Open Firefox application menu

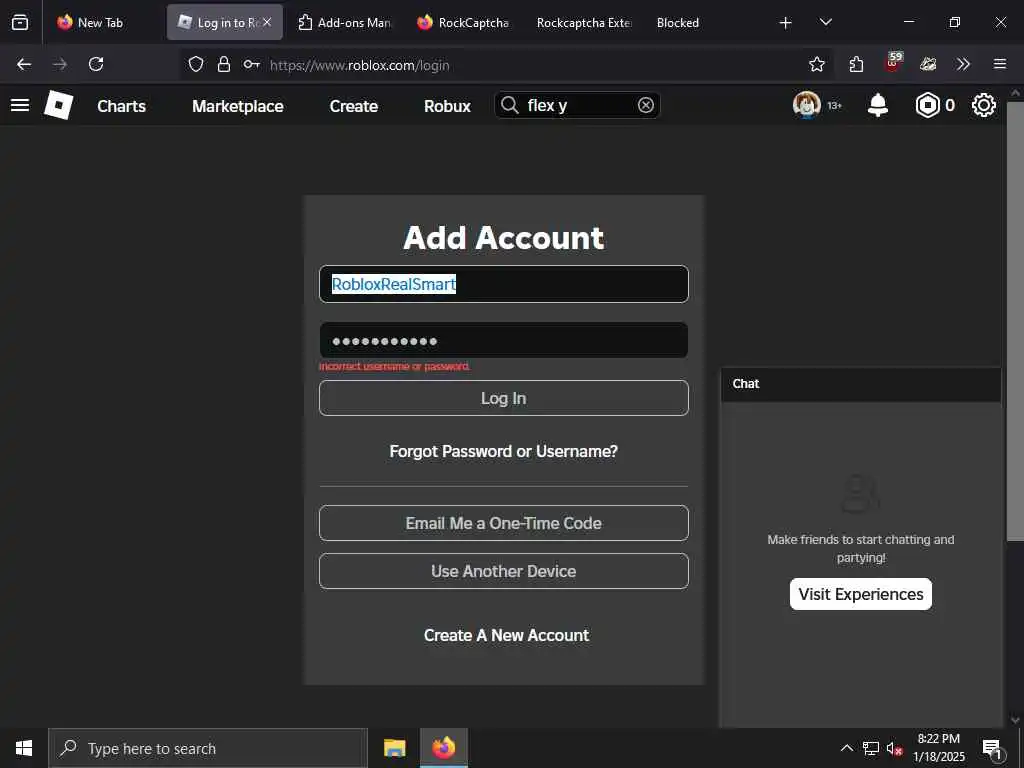tap(1000, 64)
